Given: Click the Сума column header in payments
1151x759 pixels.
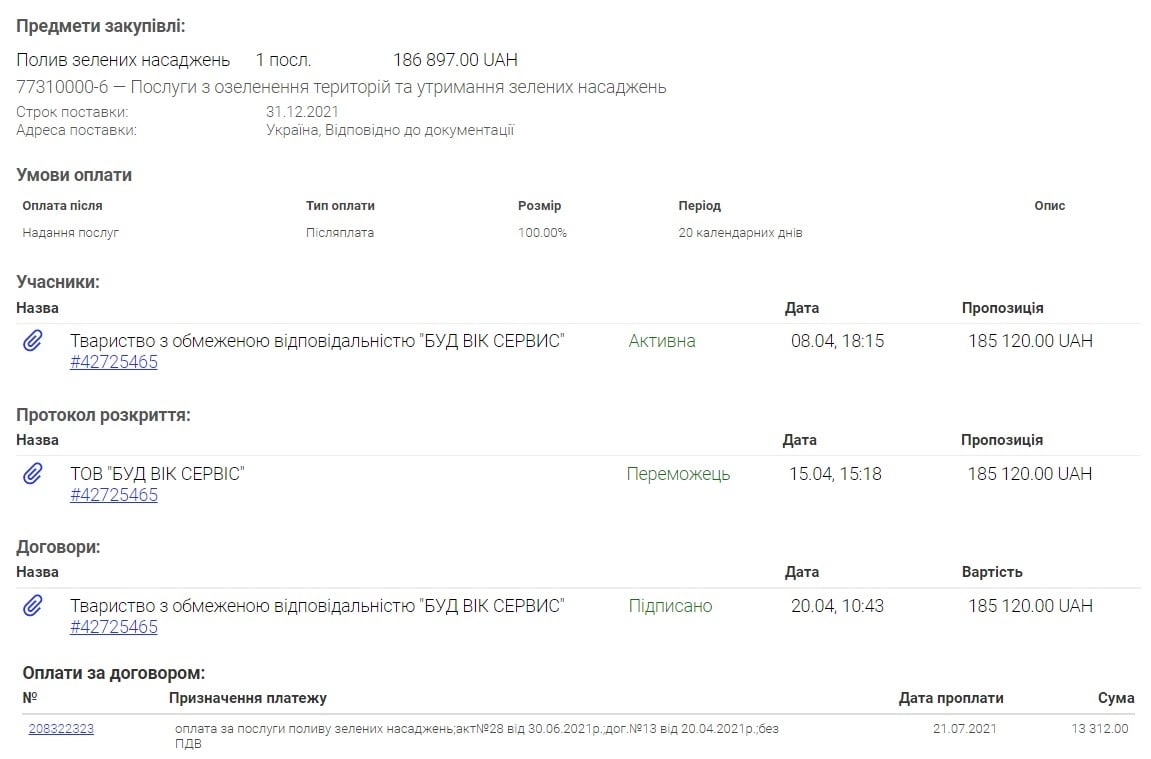Looking at the screenshot, I should (x=1116, y=698).
